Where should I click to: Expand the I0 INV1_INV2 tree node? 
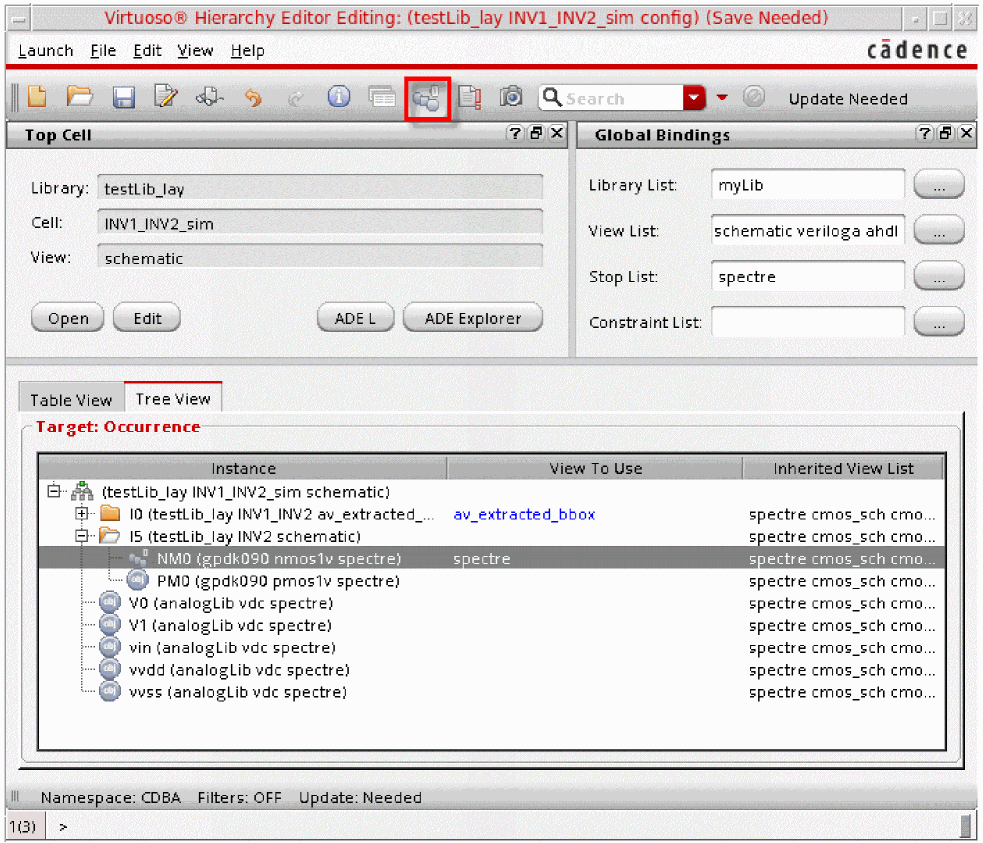[x=82, y=514]
